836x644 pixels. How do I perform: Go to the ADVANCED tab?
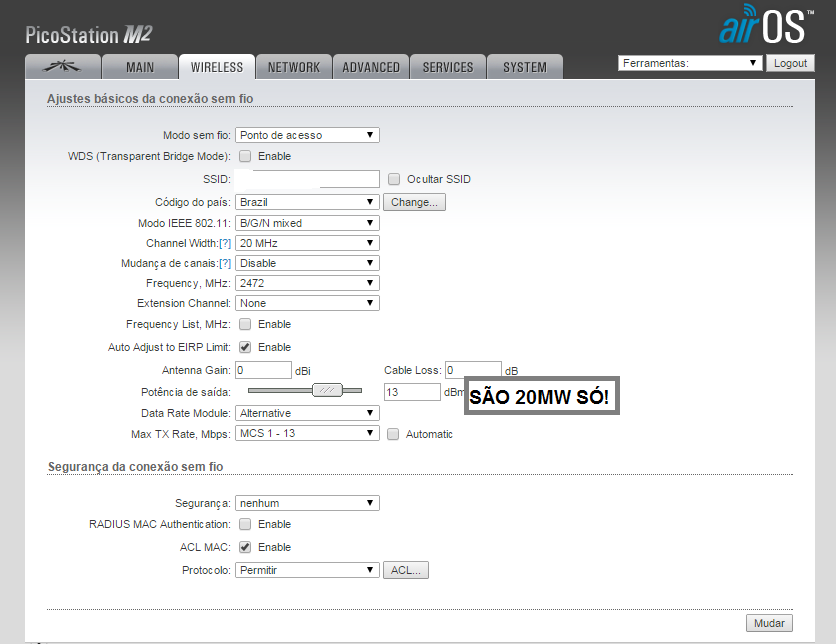371,67
